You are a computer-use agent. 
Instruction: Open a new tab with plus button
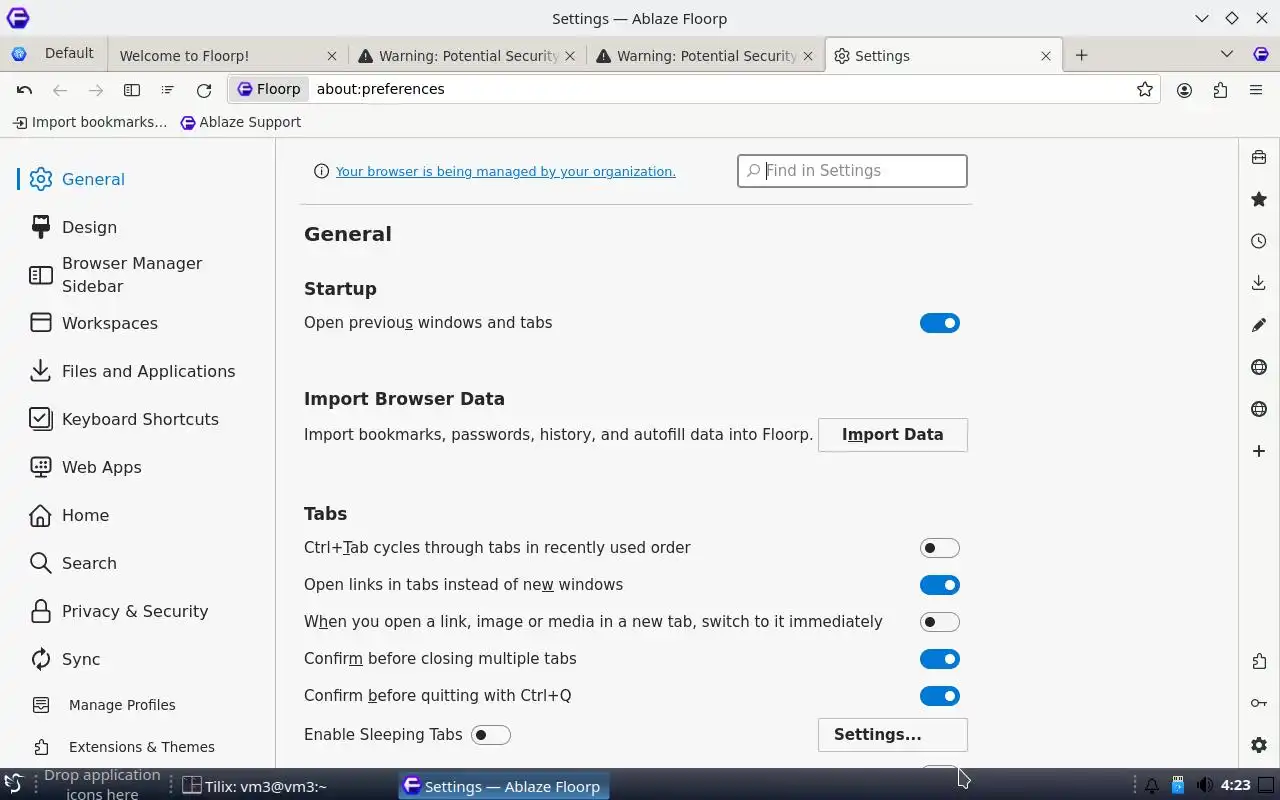[x=1081, y=55]
